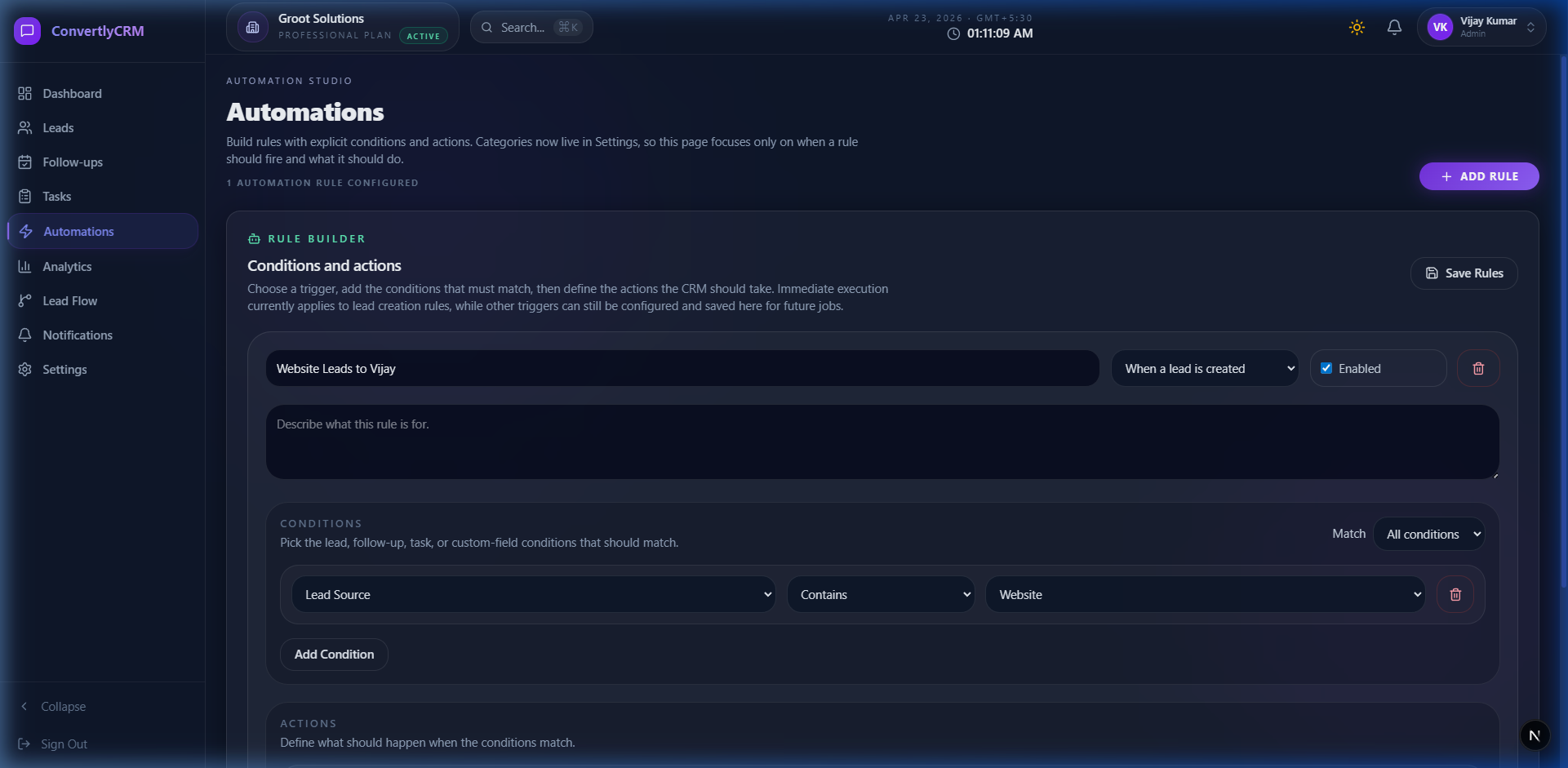The image size is (1568, 768).
Task: Expand the All conditions match dropdown
Action: [x=1428, y=535]
